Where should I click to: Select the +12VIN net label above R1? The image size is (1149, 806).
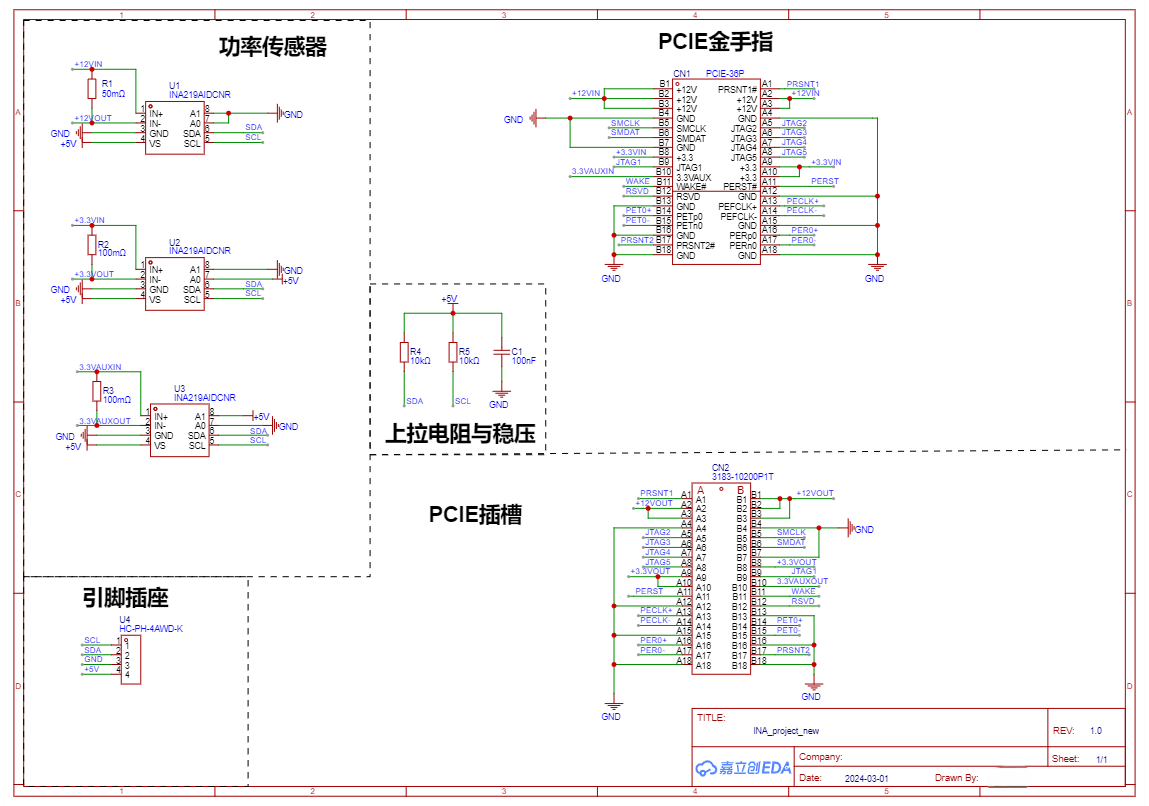click(x=88, y=64)
